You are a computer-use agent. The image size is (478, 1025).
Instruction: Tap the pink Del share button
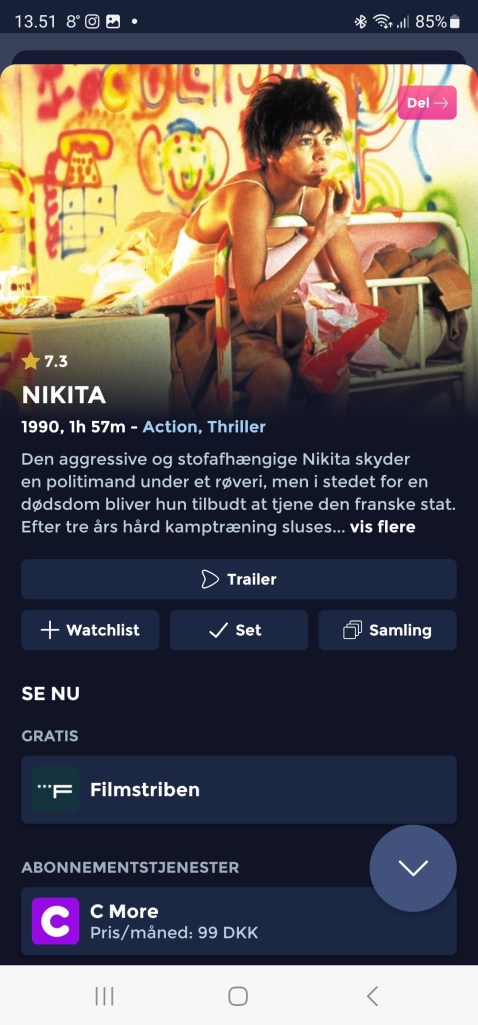pyautogui.click(x=427, y=103)
